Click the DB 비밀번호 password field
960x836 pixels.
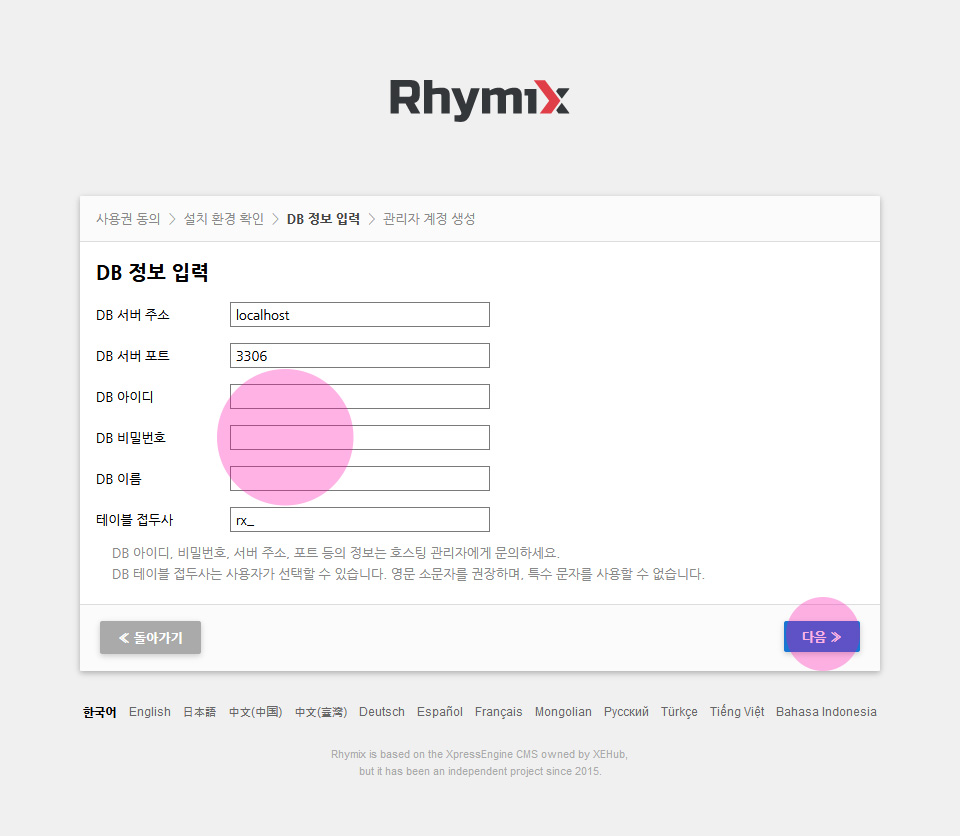(x=359, y=438)
